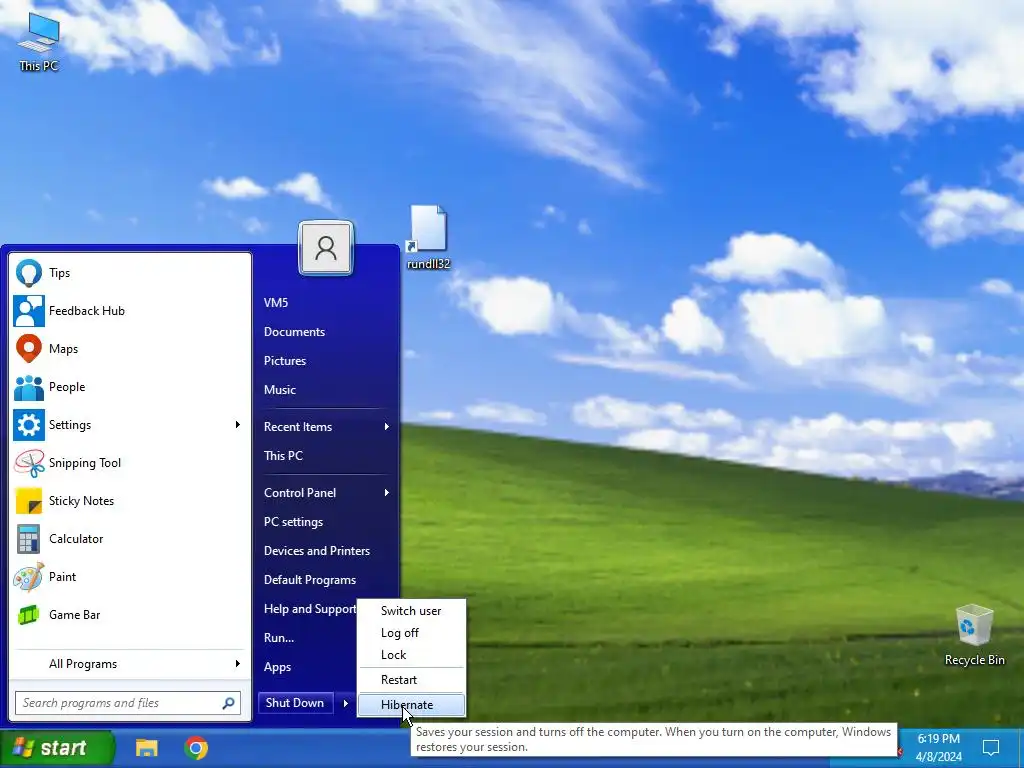Viewport: 1024px width, 768px height.
Task: Open Pictures from the start menu
Action: tap(285, 361)
